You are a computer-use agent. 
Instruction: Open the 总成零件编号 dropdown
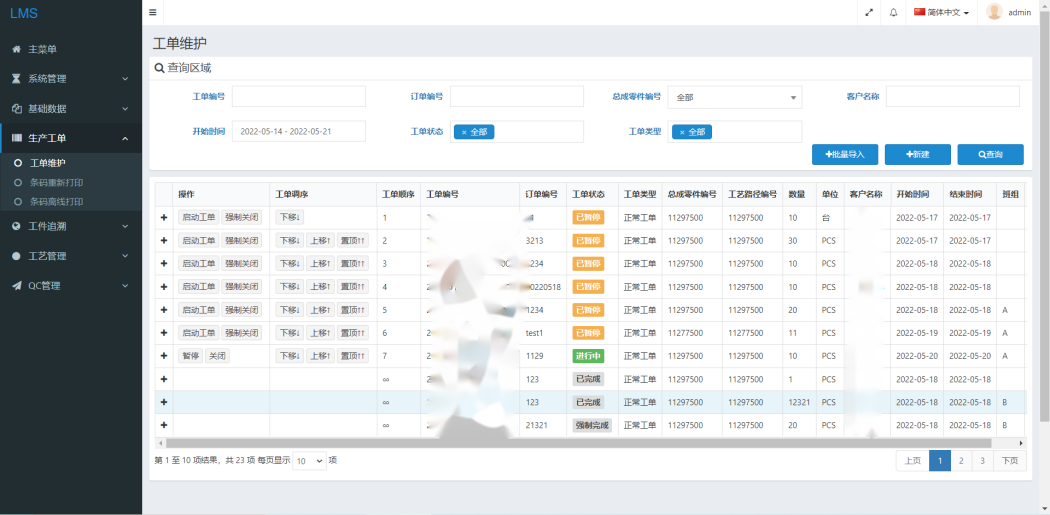[734, 97]
